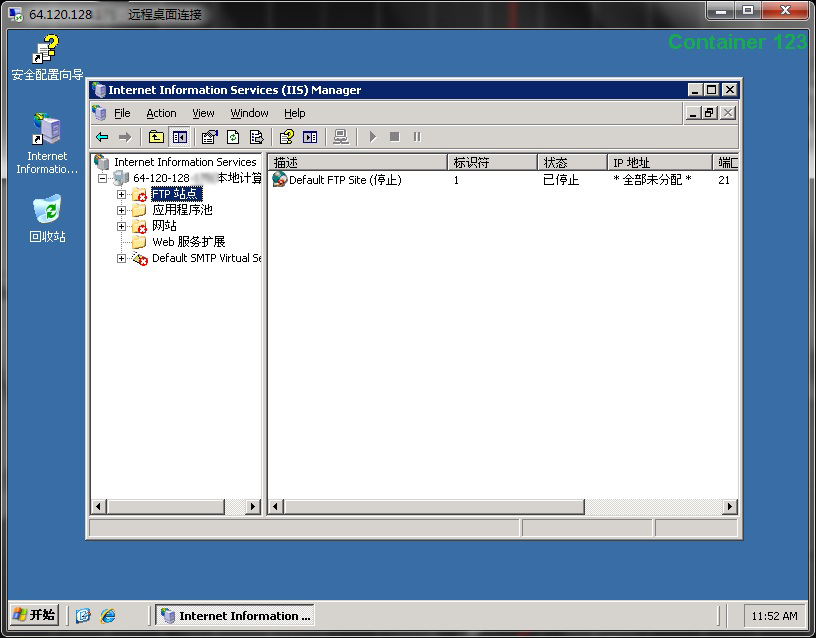Click the Up One Level toolbar icon
Screen dimensions: 816x638
click(x=156, y=137)
